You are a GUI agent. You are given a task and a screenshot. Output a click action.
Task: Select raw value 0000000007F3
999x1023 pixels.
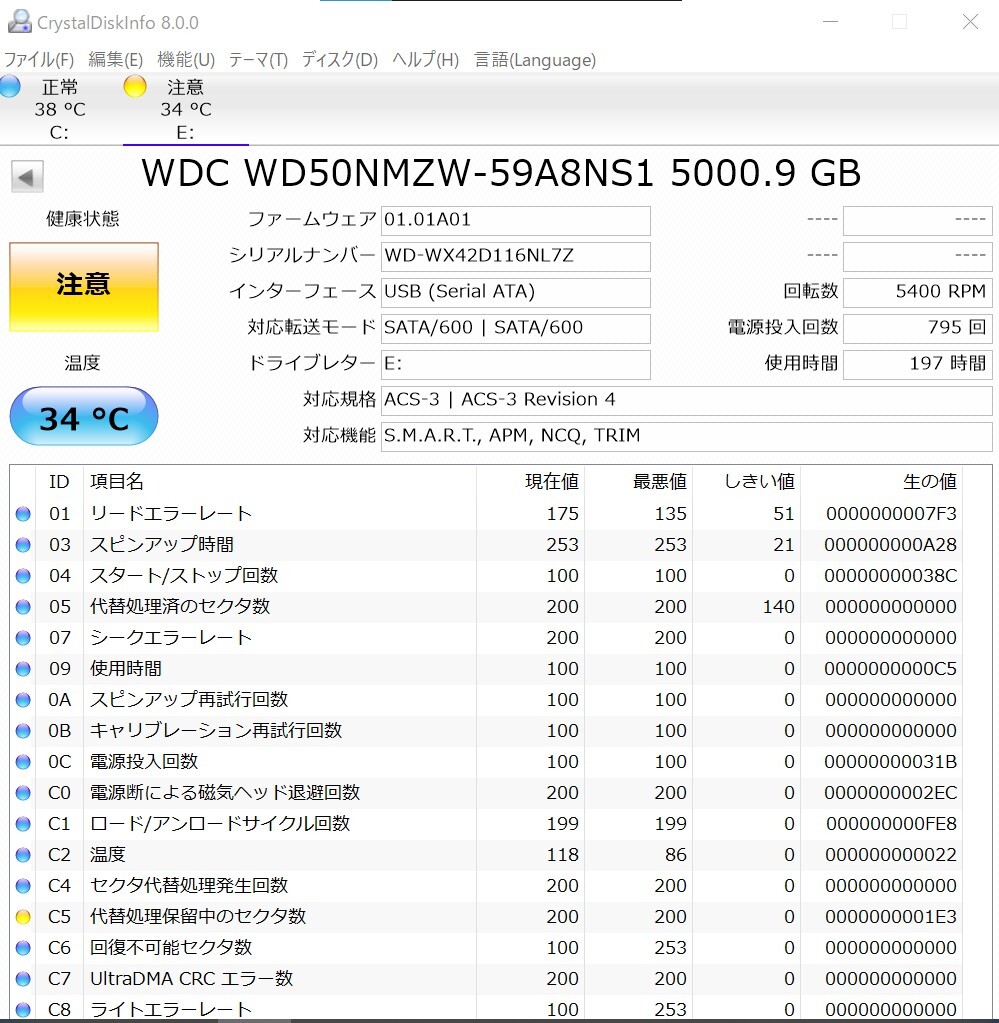(x=891, y=514)
